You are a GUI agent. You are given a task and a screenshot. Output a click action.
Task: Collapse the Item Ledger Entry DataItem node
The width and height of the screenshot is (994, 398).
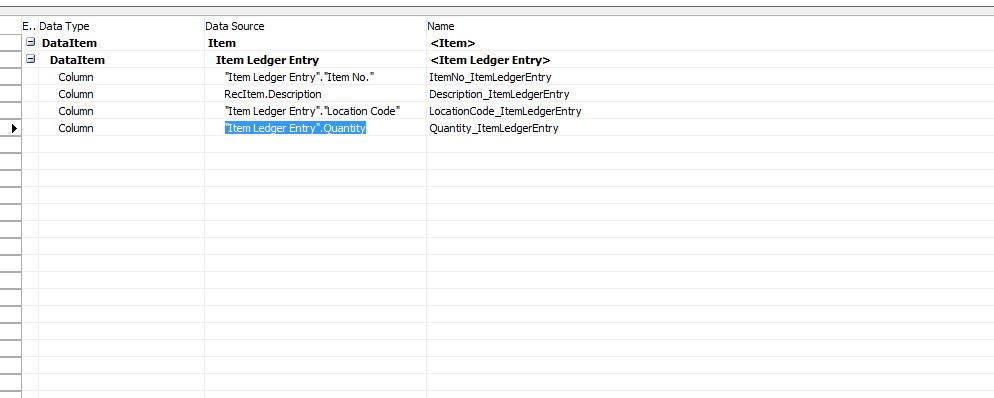pos(30,60)
